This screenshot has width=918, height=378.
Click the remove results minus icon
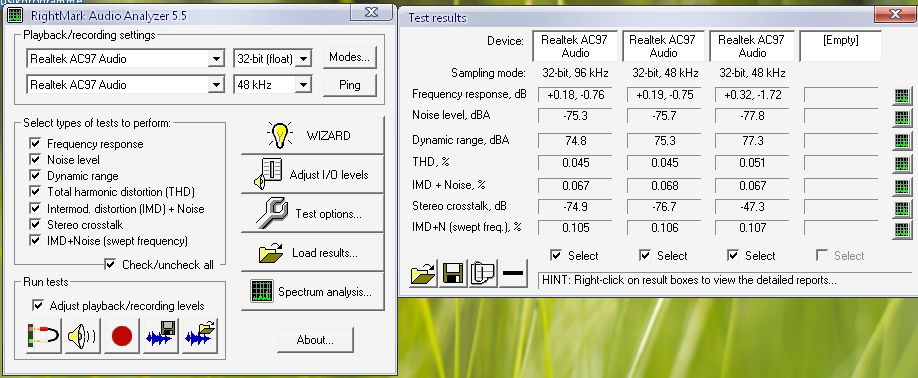tap(513, 273)
